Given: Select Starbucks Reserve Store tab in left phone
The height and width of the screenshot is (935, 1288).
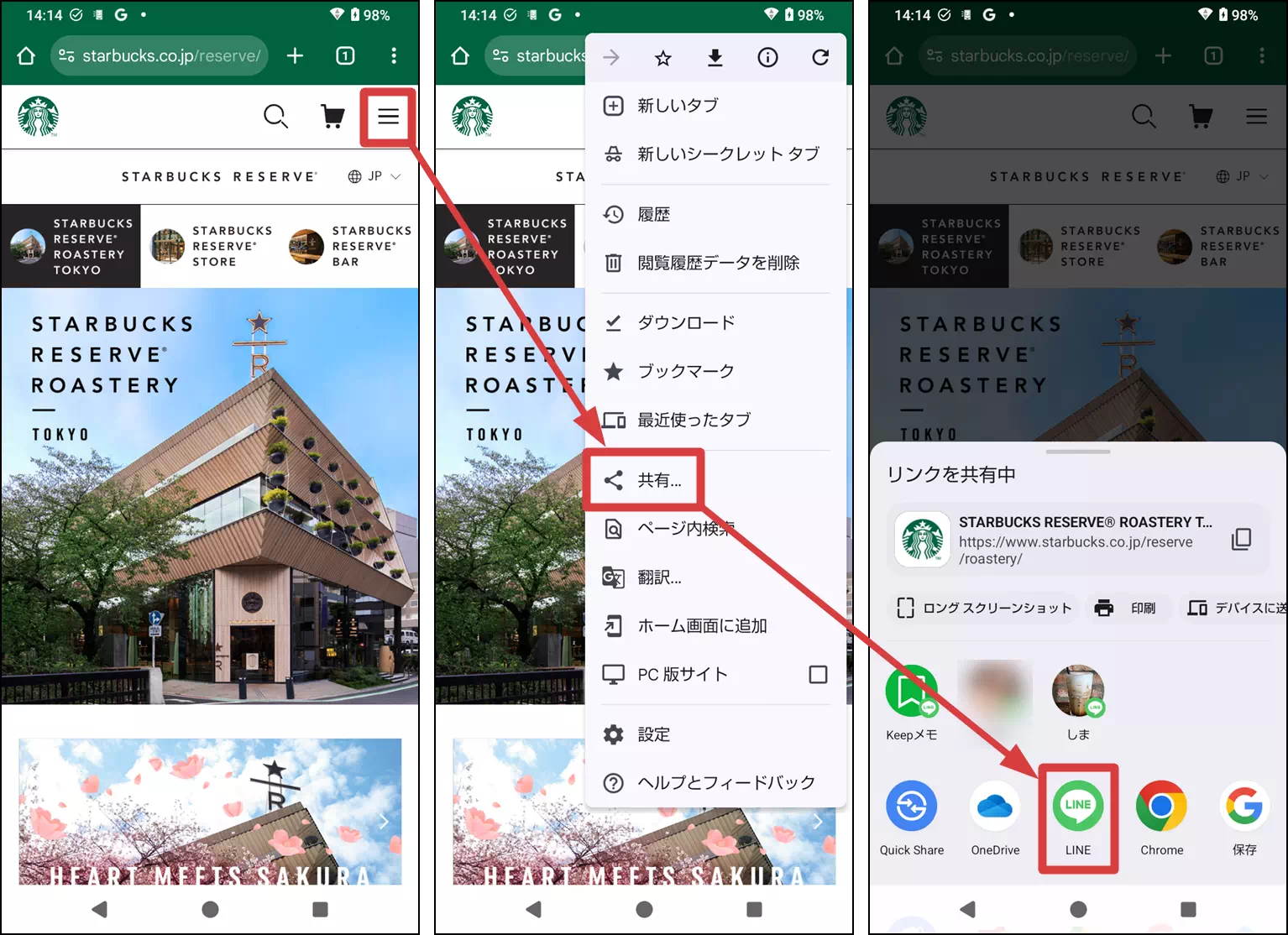Looking at the screenshot, I should tap(211, 247).
